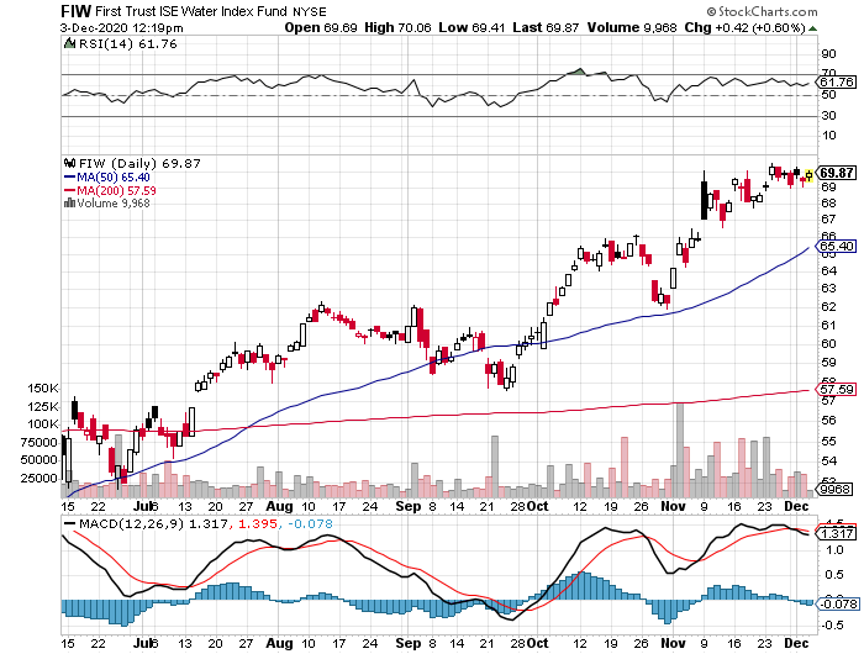Viewport: 864px width, 654px height.
Task: Click the yellow-highlighted latest candlestick
Action: coord(809,175)
